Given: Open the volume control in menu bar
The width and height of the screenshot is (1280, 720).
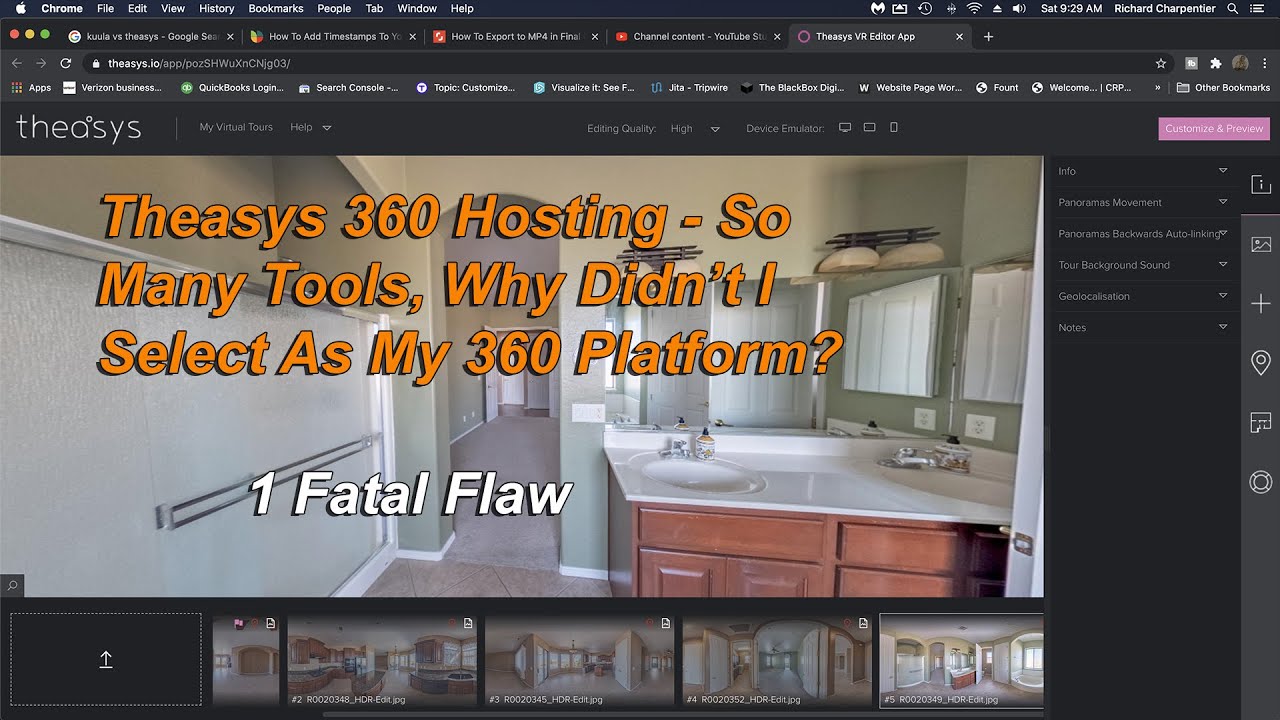Looking at the screenshot, I should point(1019,8).
